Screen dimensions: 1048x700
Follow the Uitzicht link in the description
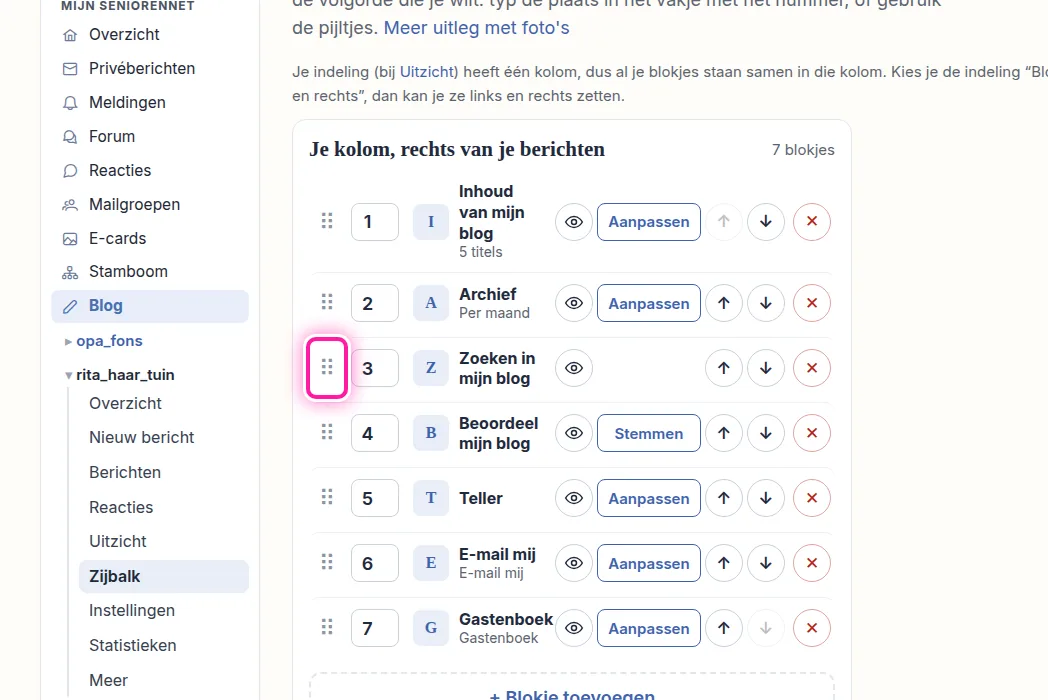428,72
